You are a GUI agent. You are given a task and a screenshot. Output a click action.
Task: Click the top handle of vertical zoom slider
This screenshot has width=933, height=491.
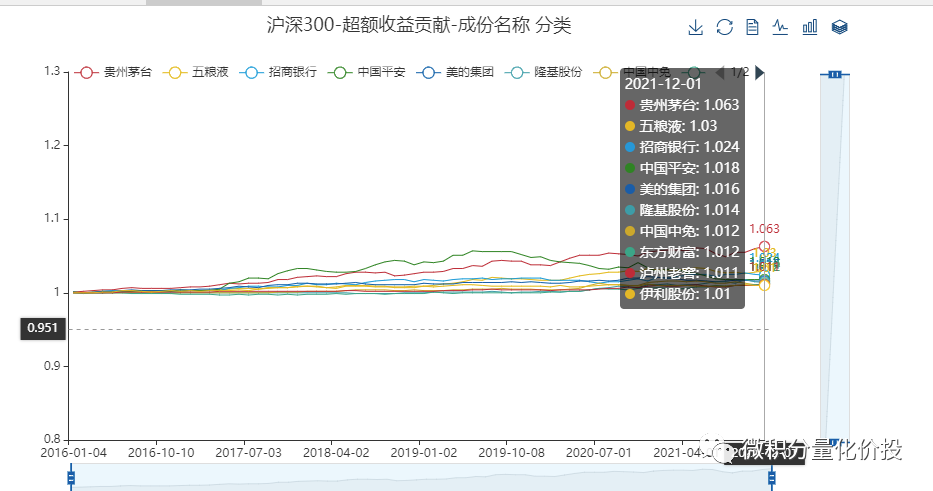point(834,74)
